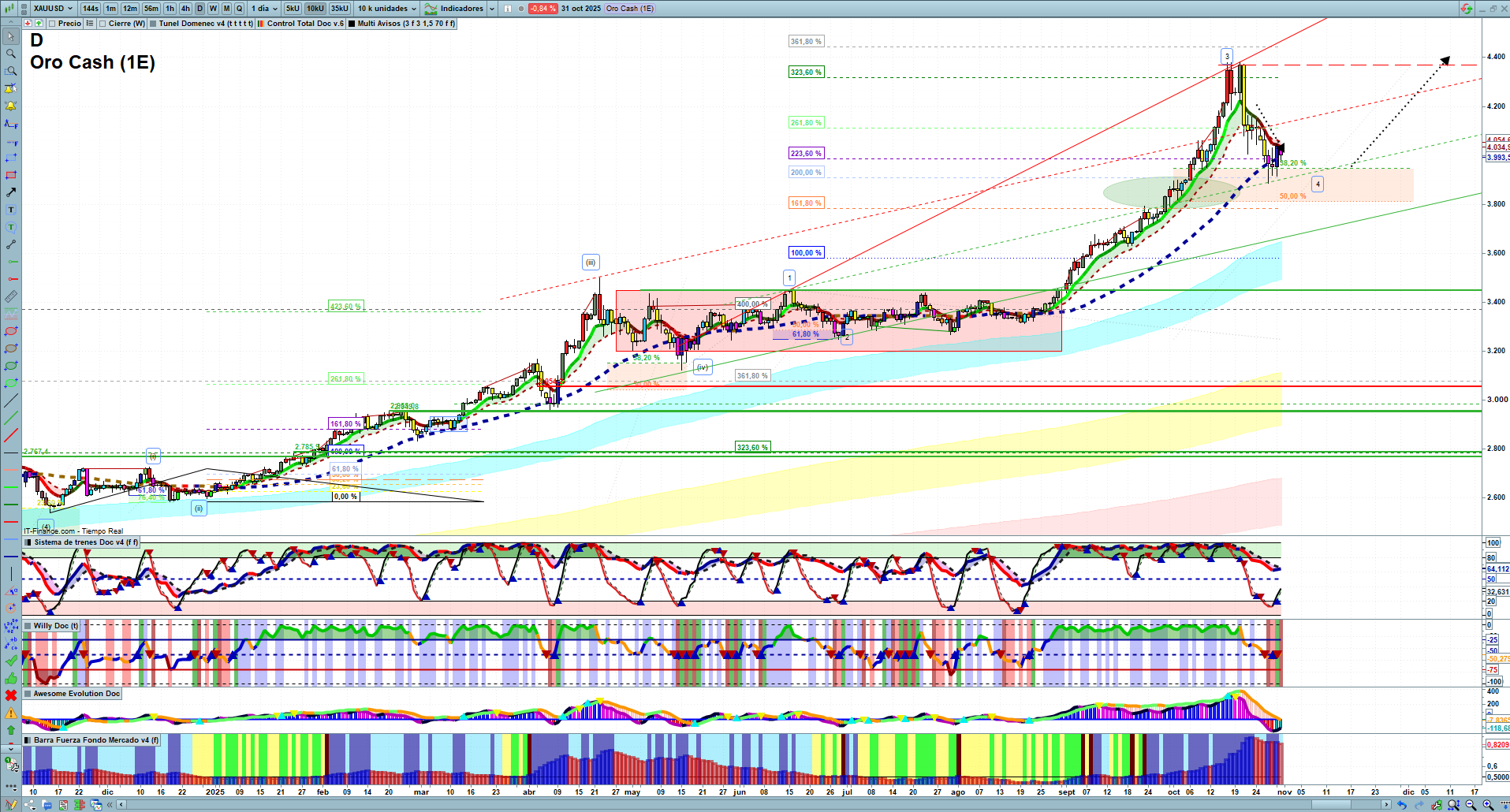Click the zoom out magnifier at bottom
Screen dimensions: 1510x812
click(x=1471, y=805)
